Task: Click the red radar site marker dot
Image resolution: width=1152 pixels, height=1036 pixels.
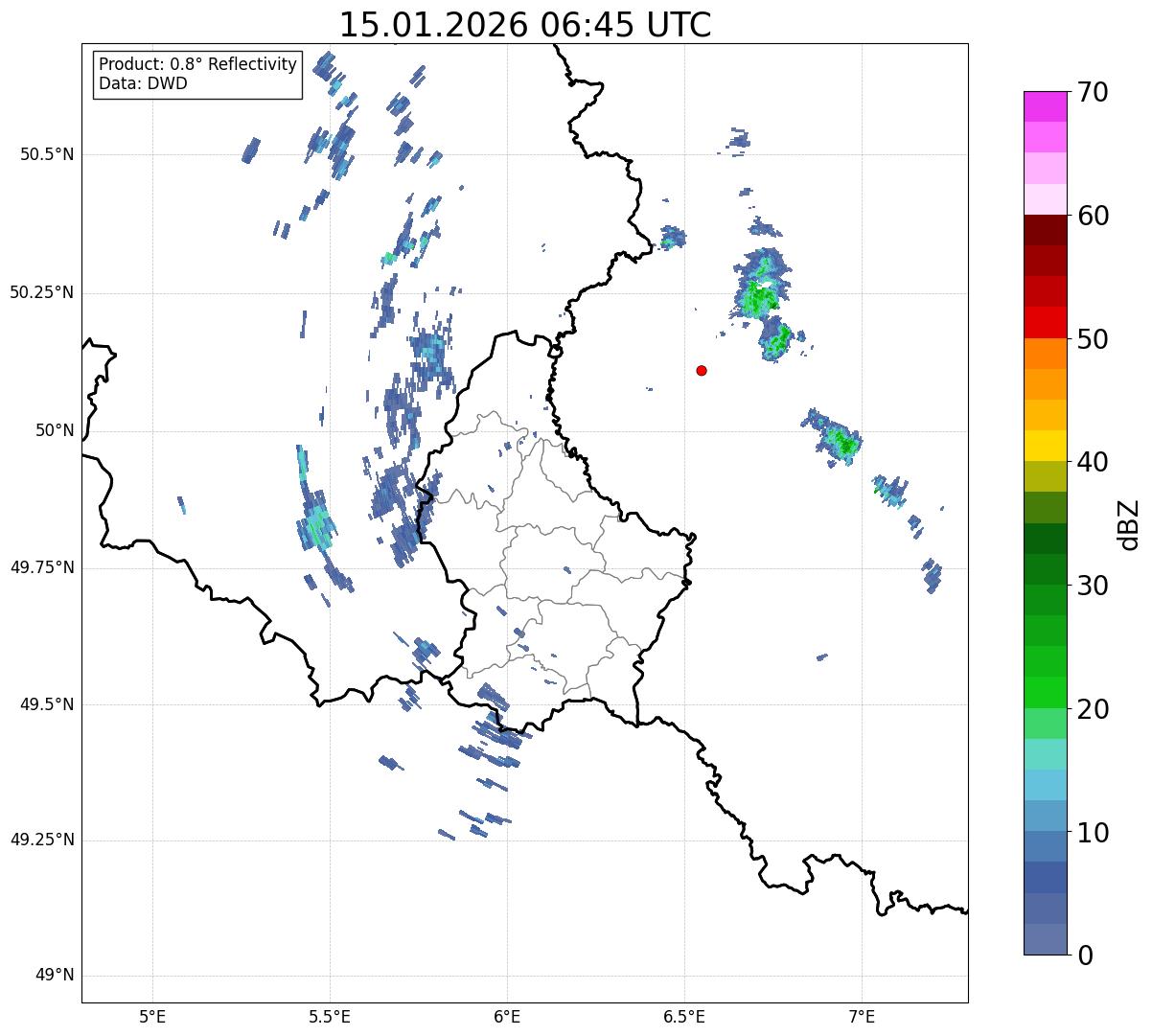Action: pos(702,370)
